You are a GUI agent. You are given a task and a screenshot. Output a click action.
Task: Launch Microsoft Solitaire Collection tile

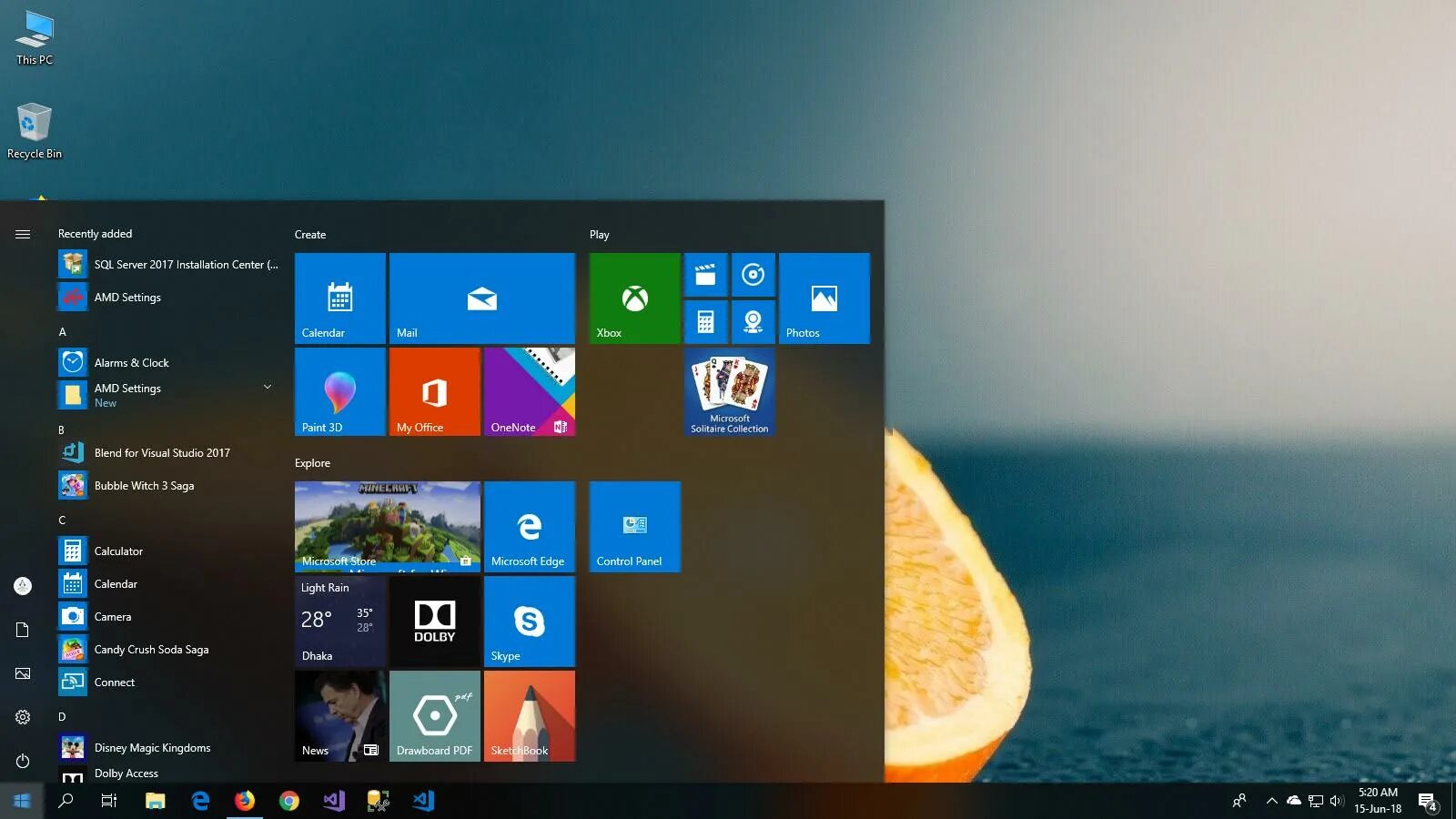coord(730,392)
